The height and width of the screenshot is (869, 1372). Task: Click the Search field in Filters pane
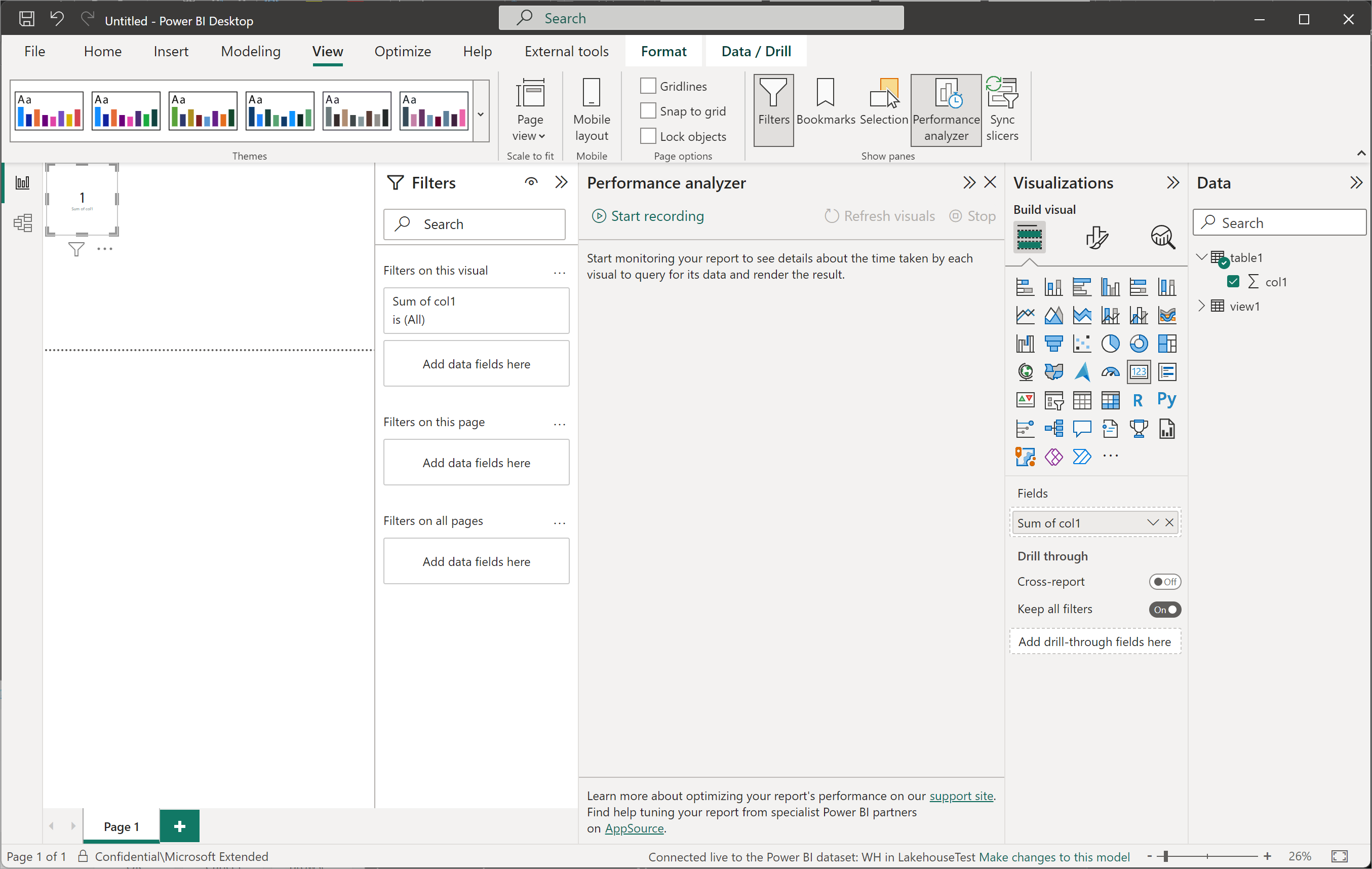[x=476, y=224]
